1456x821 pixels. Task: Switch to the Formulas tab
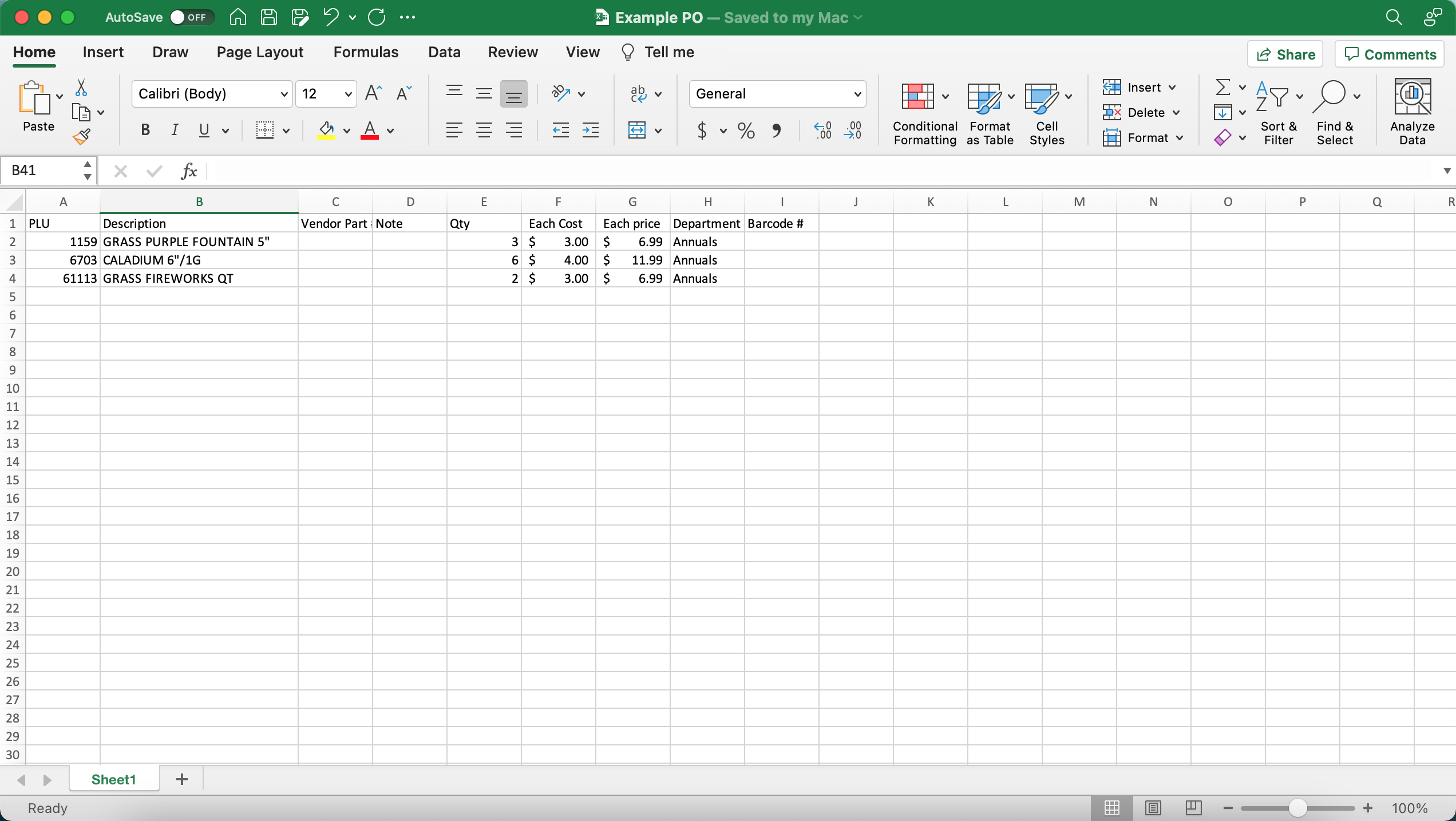pos(366,52)
